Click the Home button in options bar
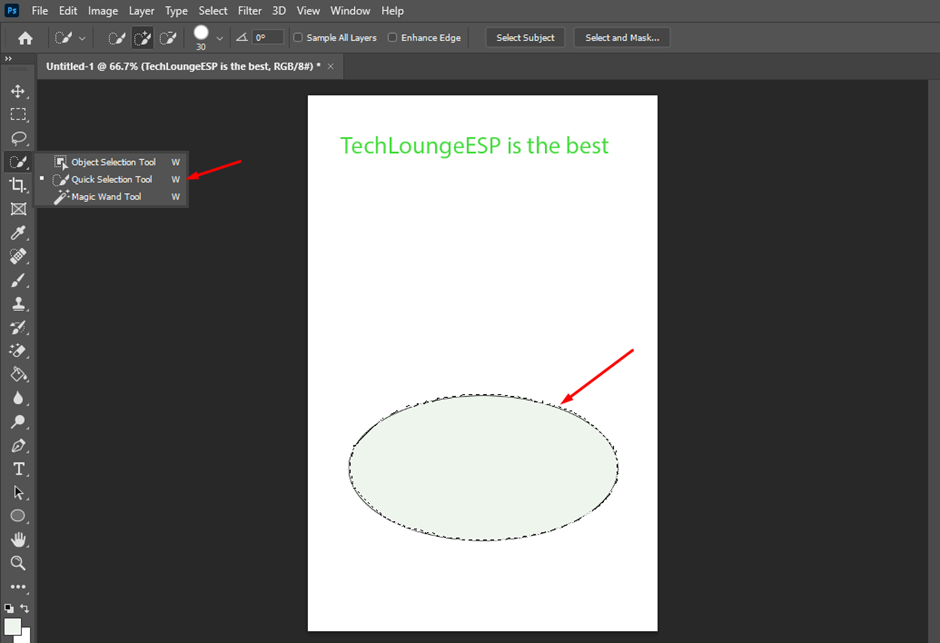 25,38
